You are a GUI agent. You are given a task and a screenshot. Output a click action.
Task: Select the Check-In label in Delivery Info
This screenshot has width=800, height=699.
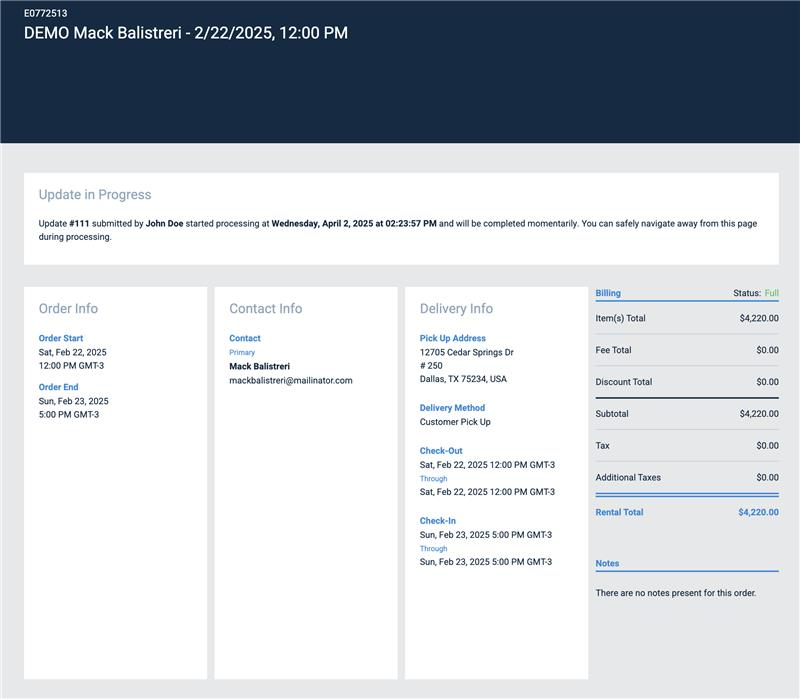point(438,521)
